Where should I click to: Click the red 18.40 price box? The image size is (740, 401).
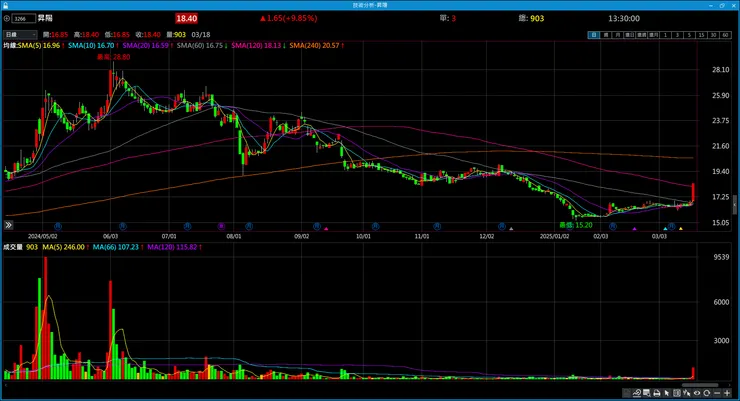coord(186,18)
